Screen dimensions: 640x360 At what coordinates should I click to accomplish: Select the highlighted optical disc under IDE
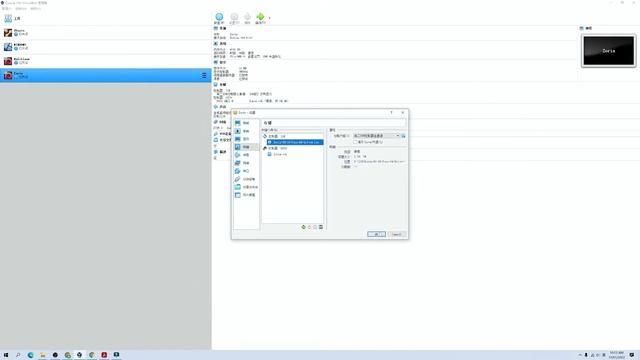295,142
